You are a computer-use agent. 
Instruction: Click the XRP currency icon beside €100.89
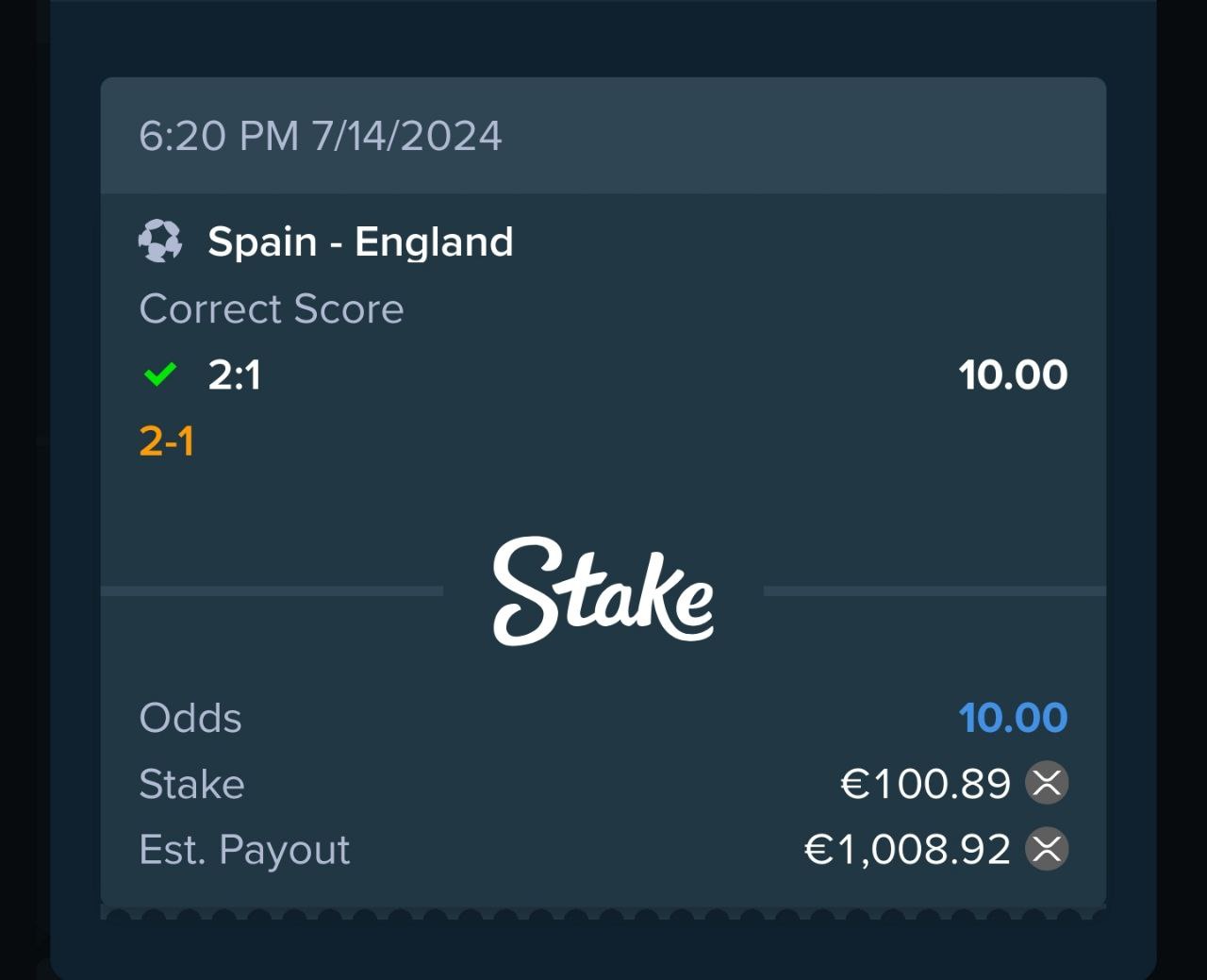[1047, 783]
